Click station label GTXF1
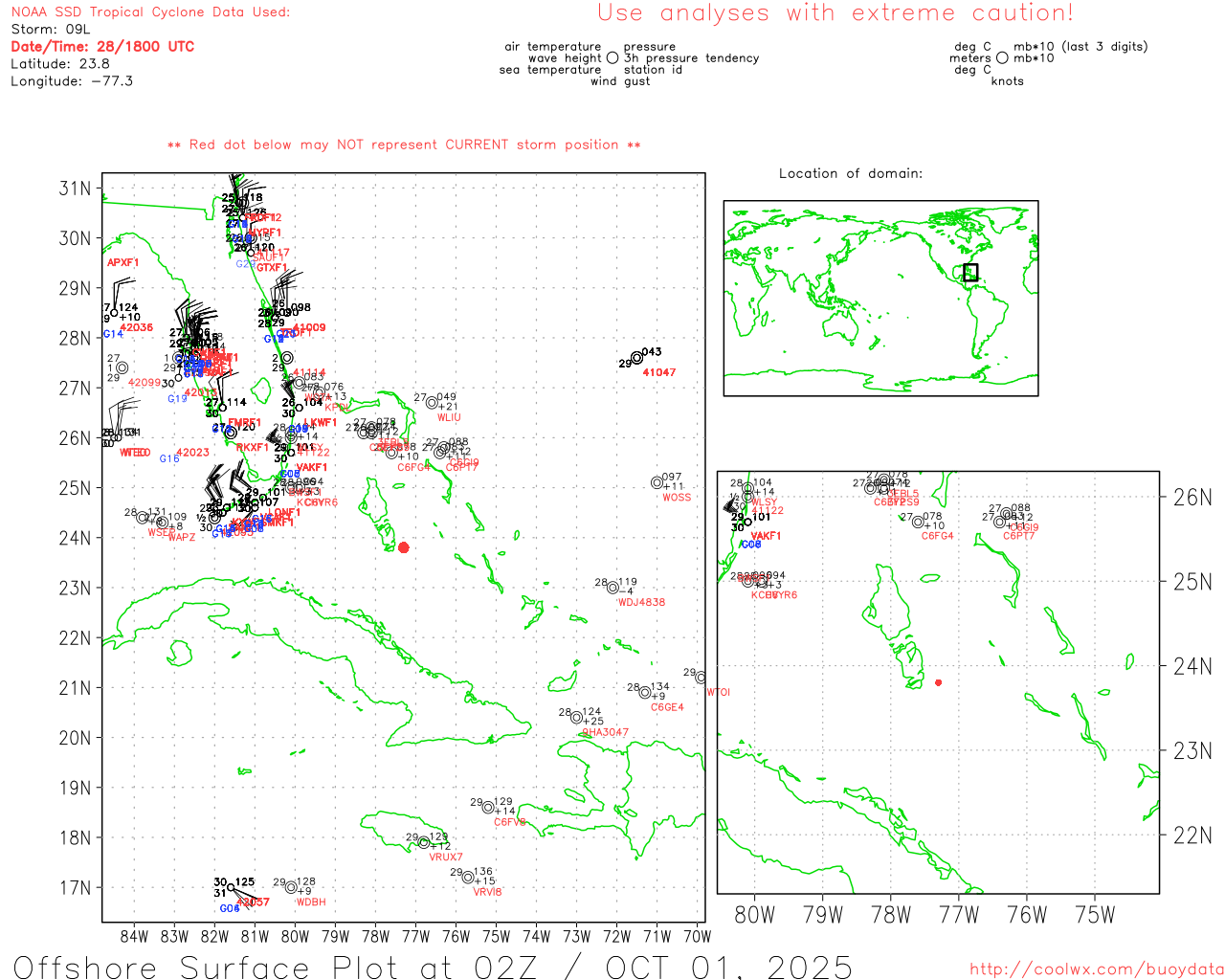Screen dimensions: 1225x980 point(272,268)
